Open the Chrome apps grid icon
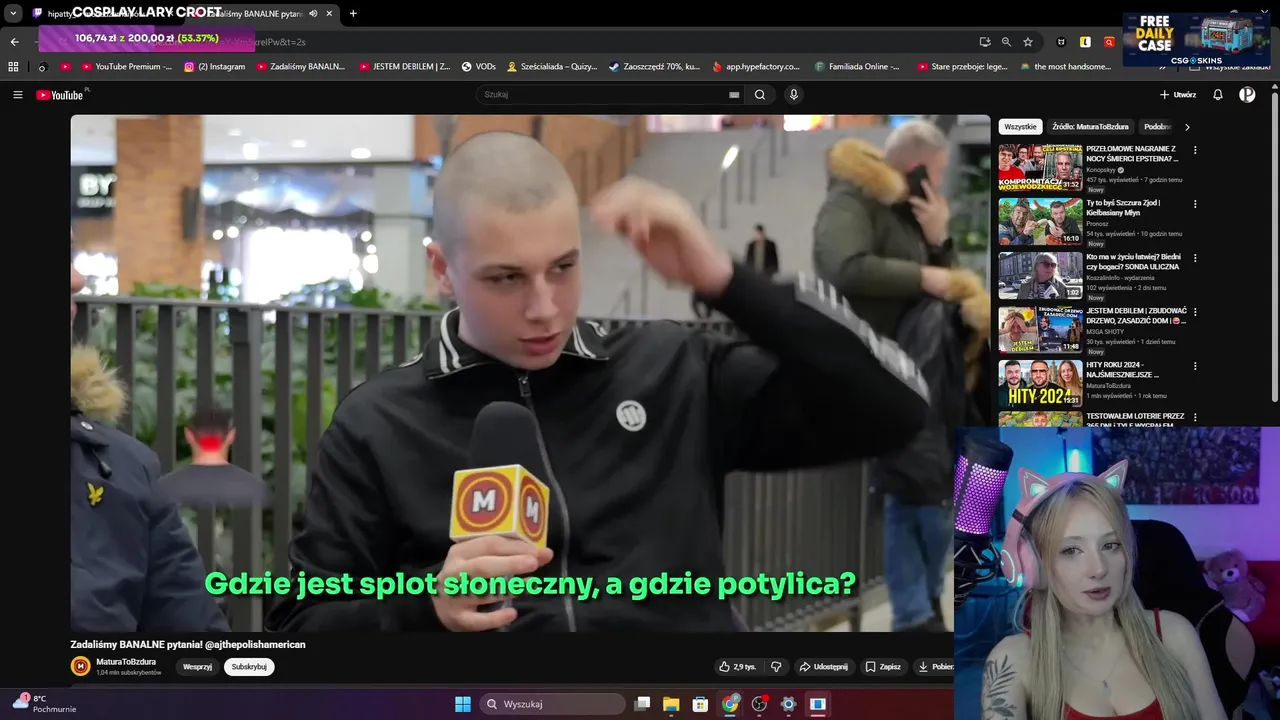 tap(13, 67)
